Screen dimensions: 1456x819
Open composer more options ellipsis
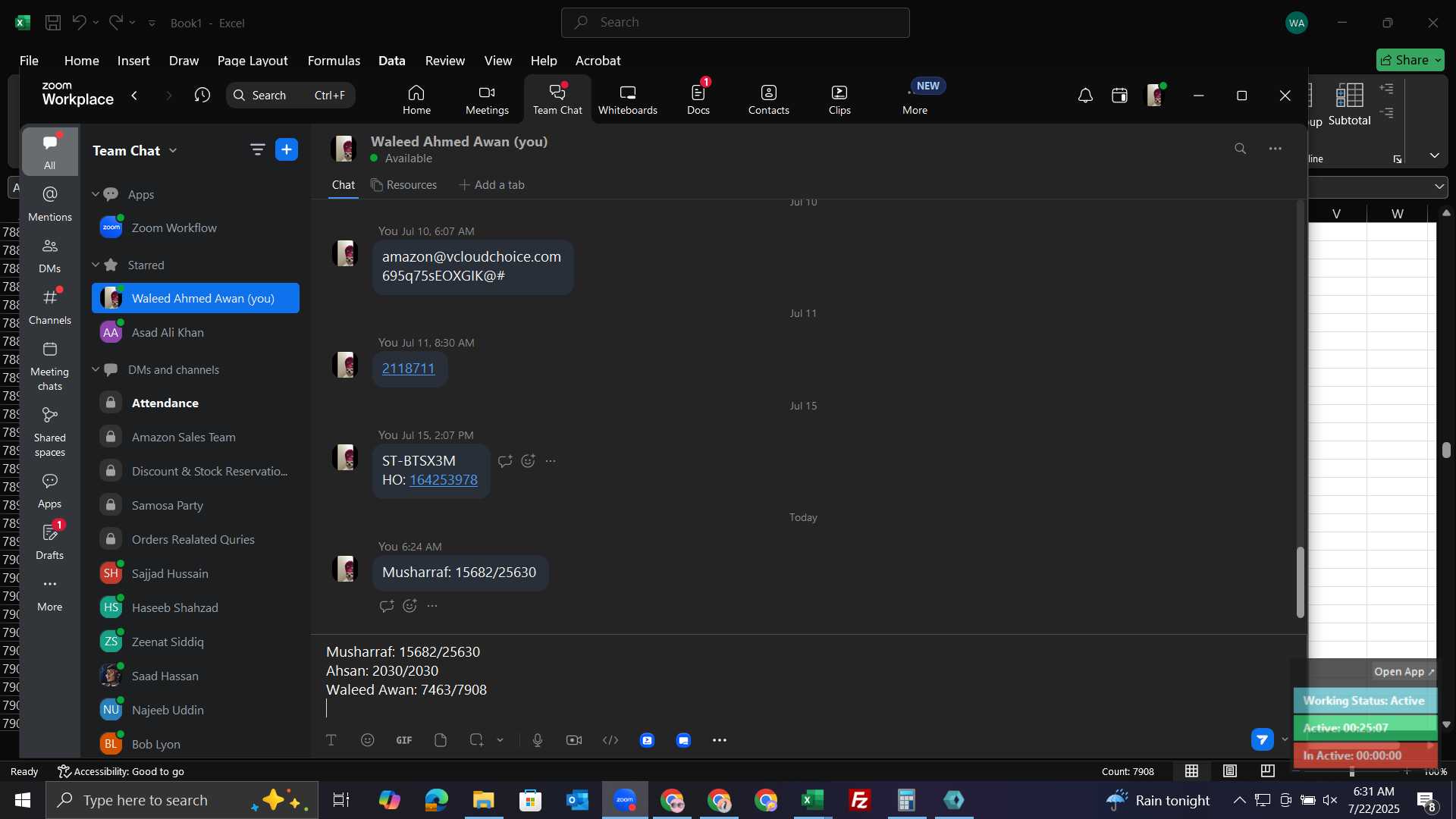coord(720,740)
